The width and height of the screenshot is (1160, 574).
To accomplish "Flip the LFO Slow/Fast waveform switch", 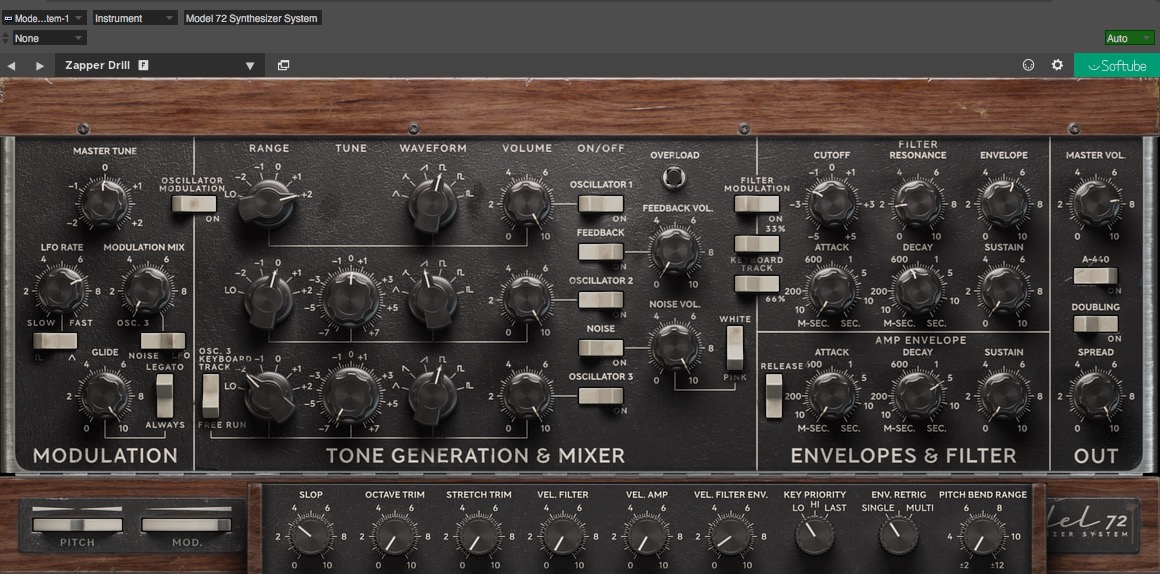I will pos(55,341).
